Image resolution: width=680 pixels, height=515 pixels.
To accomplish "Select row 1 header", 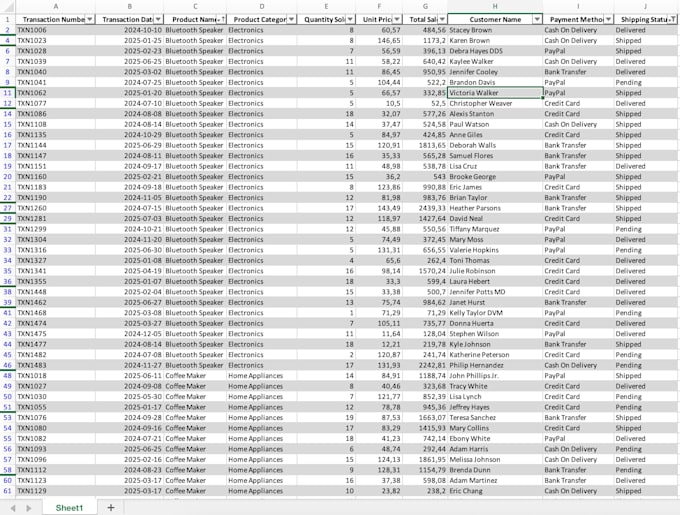I will [7, 19].
